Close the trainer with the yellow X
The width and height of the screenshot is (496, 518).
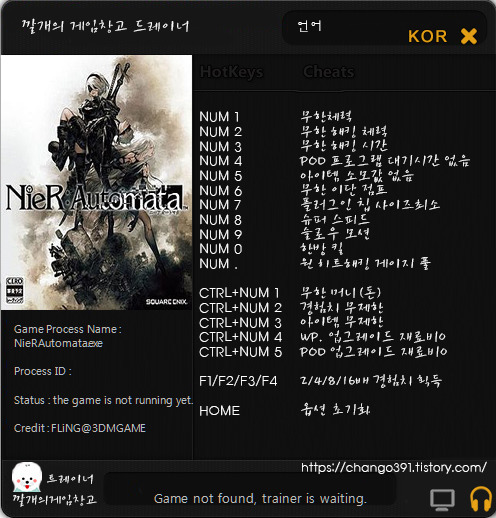pos(469,36)
